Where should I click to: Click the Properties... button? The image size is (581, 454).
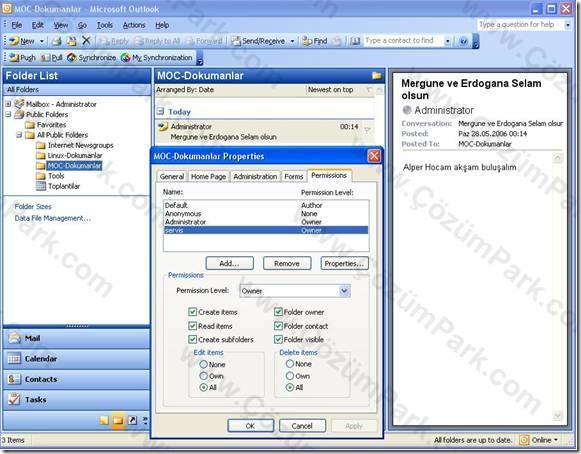pyautogui.click(x=344, y=264)
